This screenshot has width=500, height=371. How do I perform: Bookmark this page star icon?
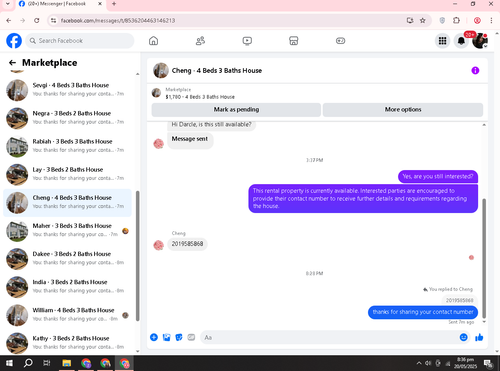pos(423,20)
